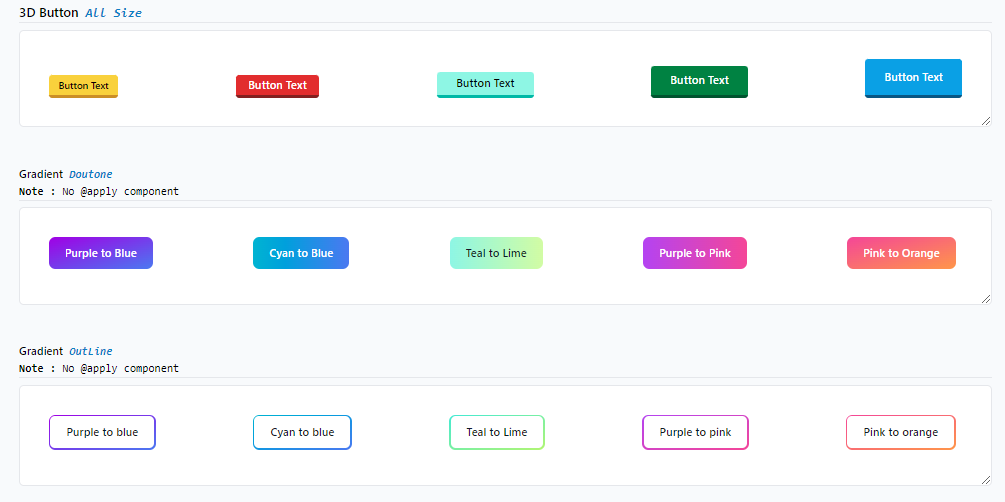This screenshot has width=1005, height=502.
Task: Select the outlined Teal to Lime button
Action: pos(496,432)
